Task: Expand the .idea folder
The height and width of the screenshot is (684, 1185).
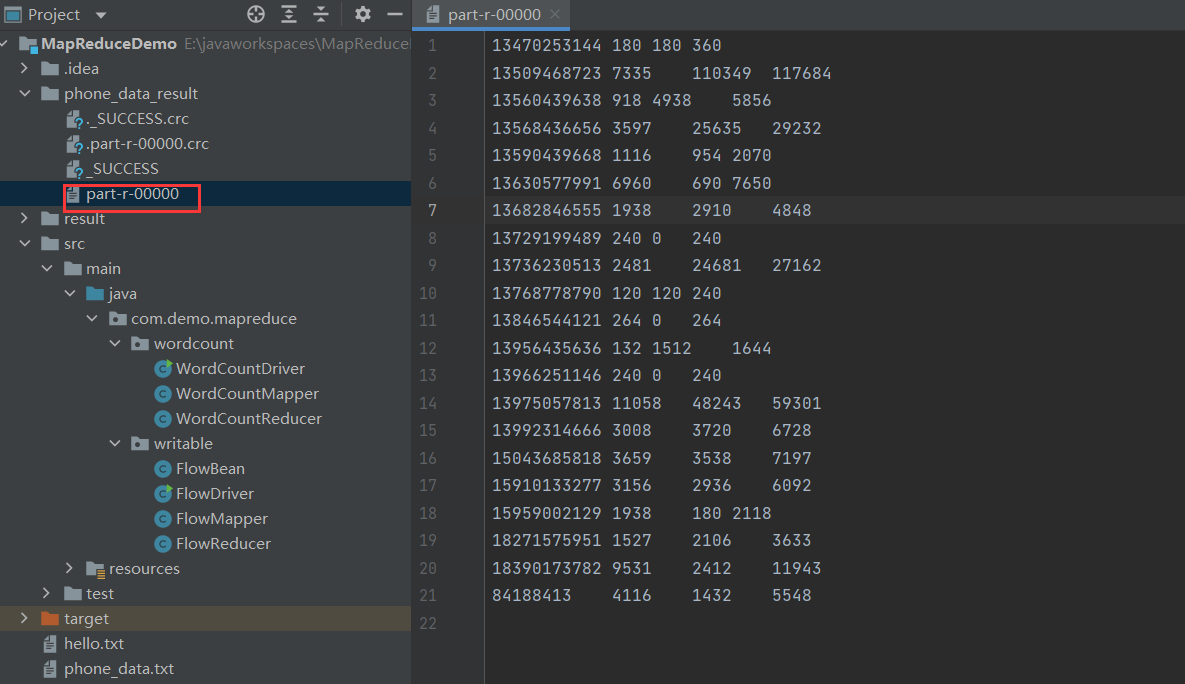Action: pyautogui.click(x=24, y=69)
